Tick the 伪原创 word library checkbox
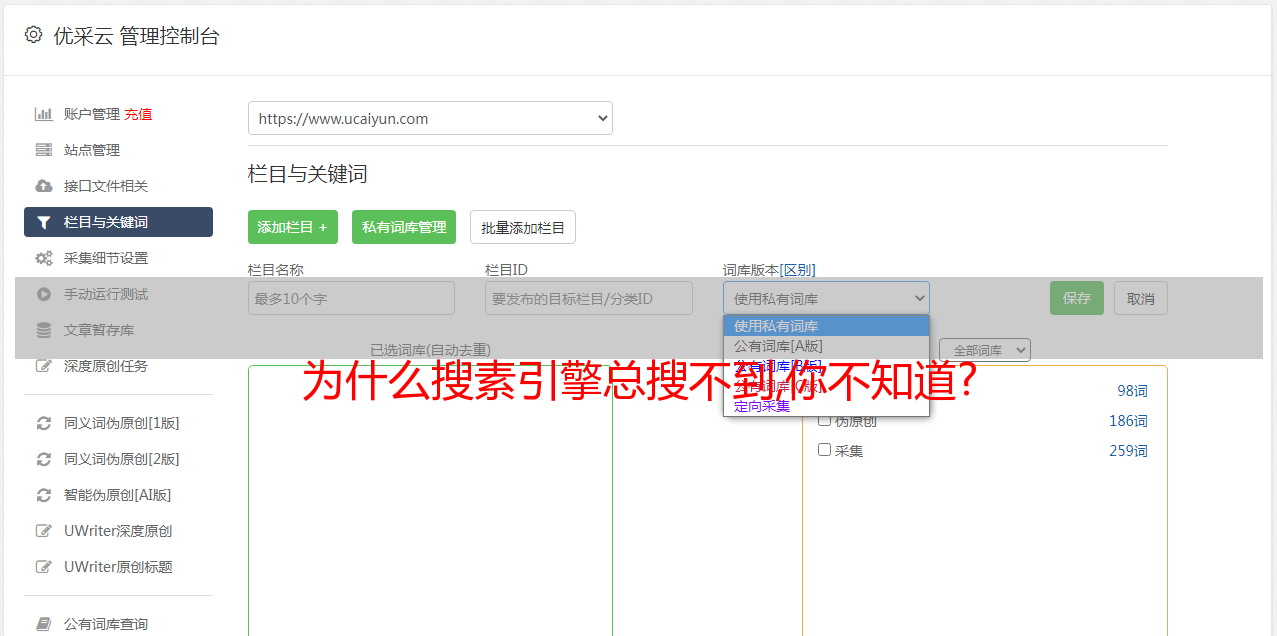Viewport: 1277px width, 636px height. coord(825,420)
